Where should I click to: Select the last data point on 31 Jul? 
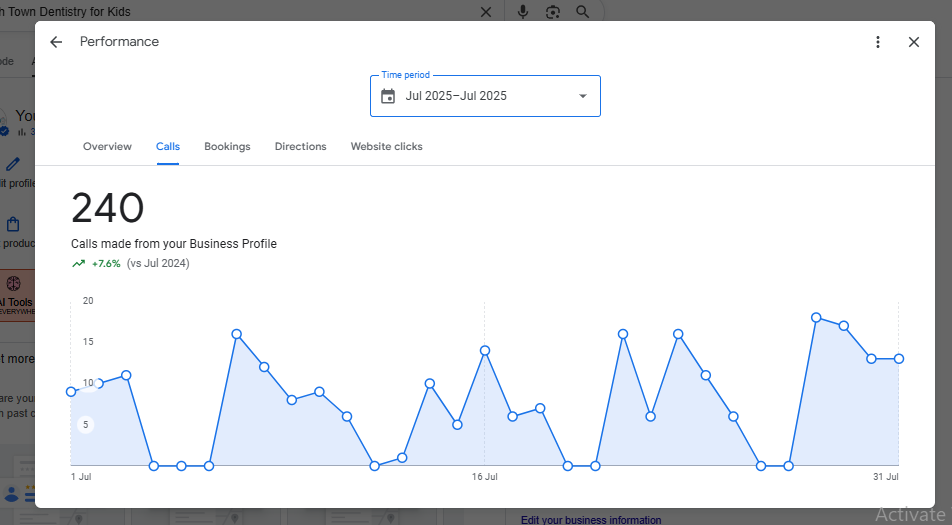(898, 359)
